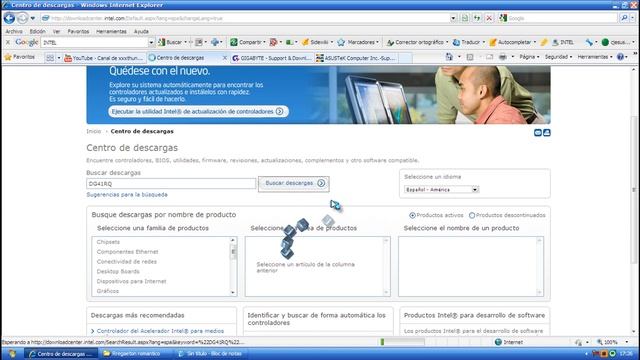The height and width of the screenshot is (360, 640).
Task: Open the Ayuda menu
Action: pyautogui.click(x=141, y=31)
